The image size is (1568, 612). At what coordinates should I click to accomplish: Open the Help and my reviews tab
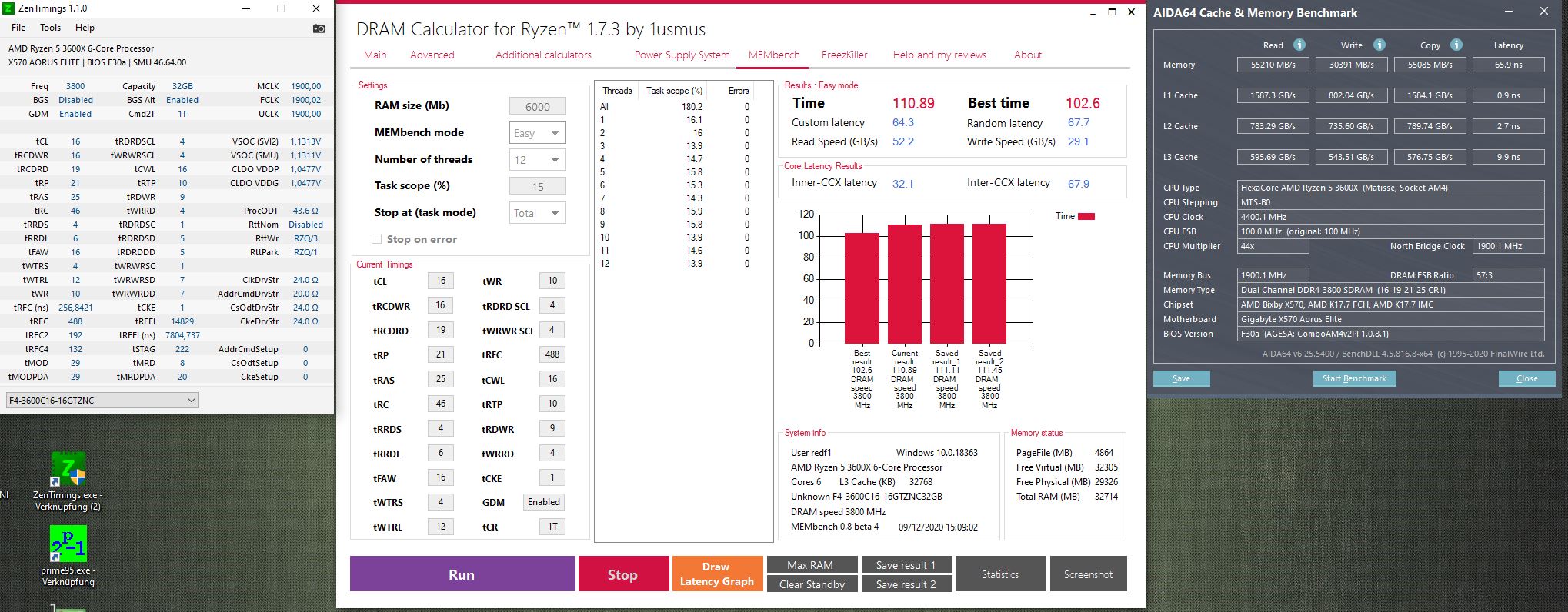tap(939, 55)
